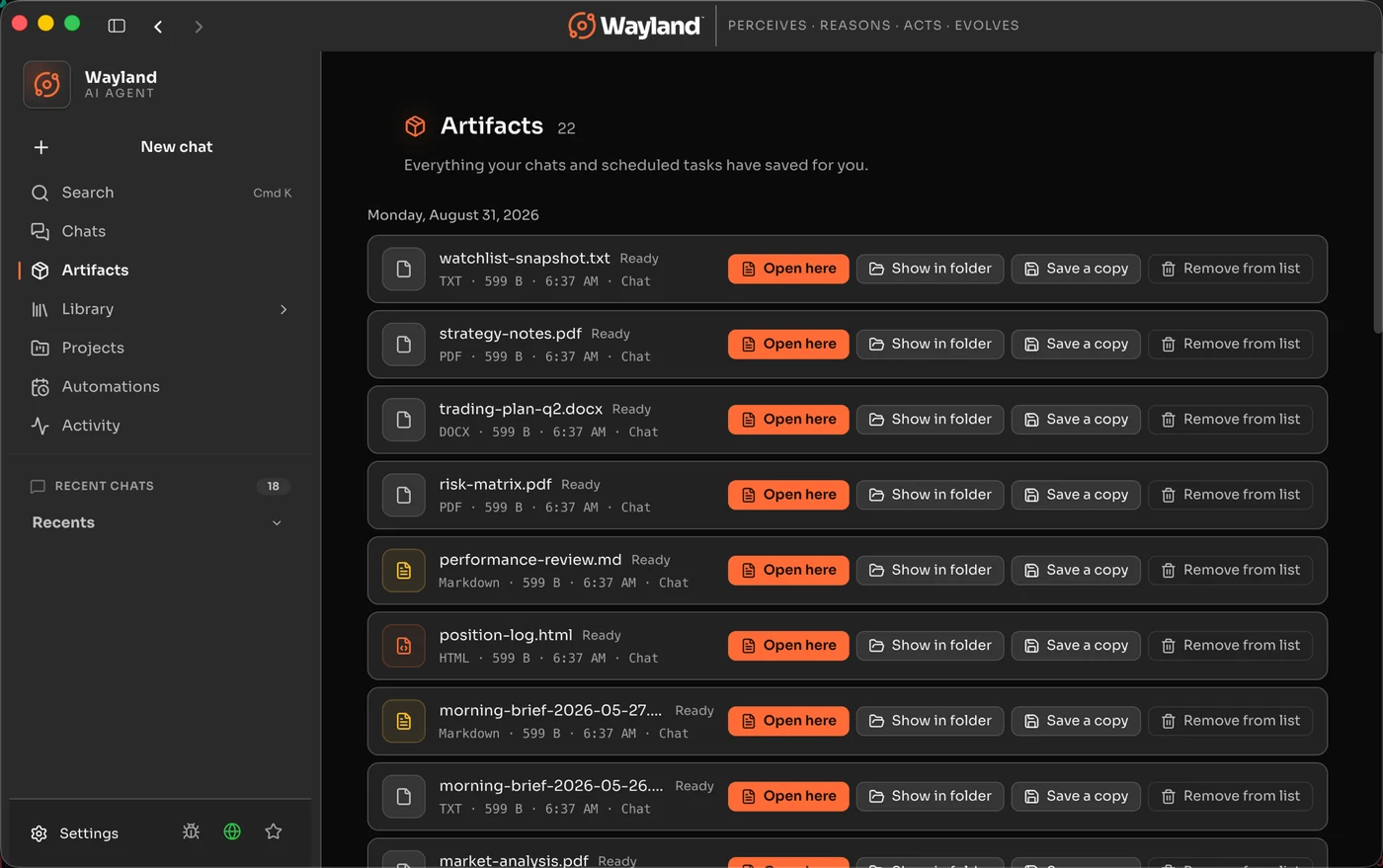Remove morning-brief-2026-05-26 from list

tap(1230, 796)
